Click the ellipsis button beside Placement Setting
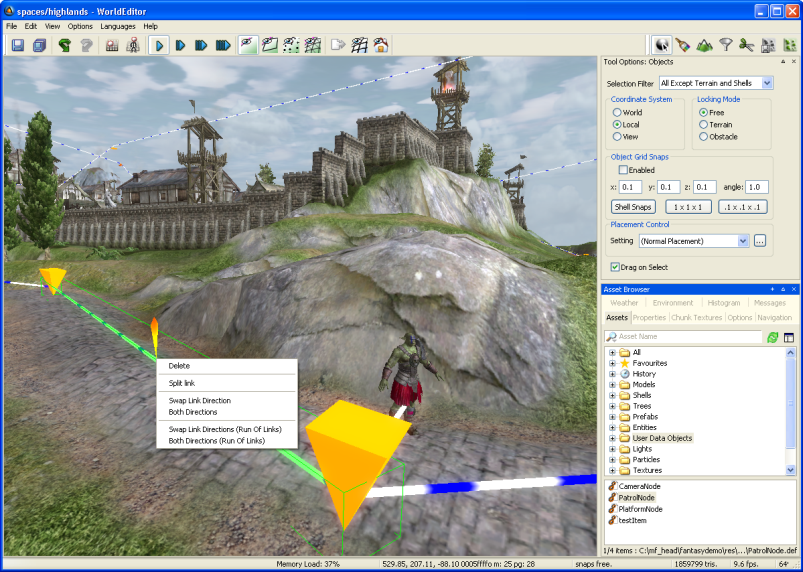 (759, 241)
